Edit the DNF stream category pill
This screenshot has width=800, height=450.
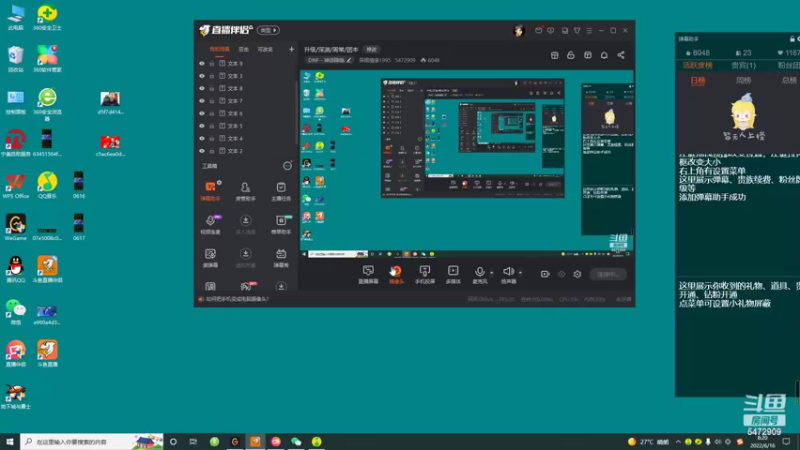point(329,60)
